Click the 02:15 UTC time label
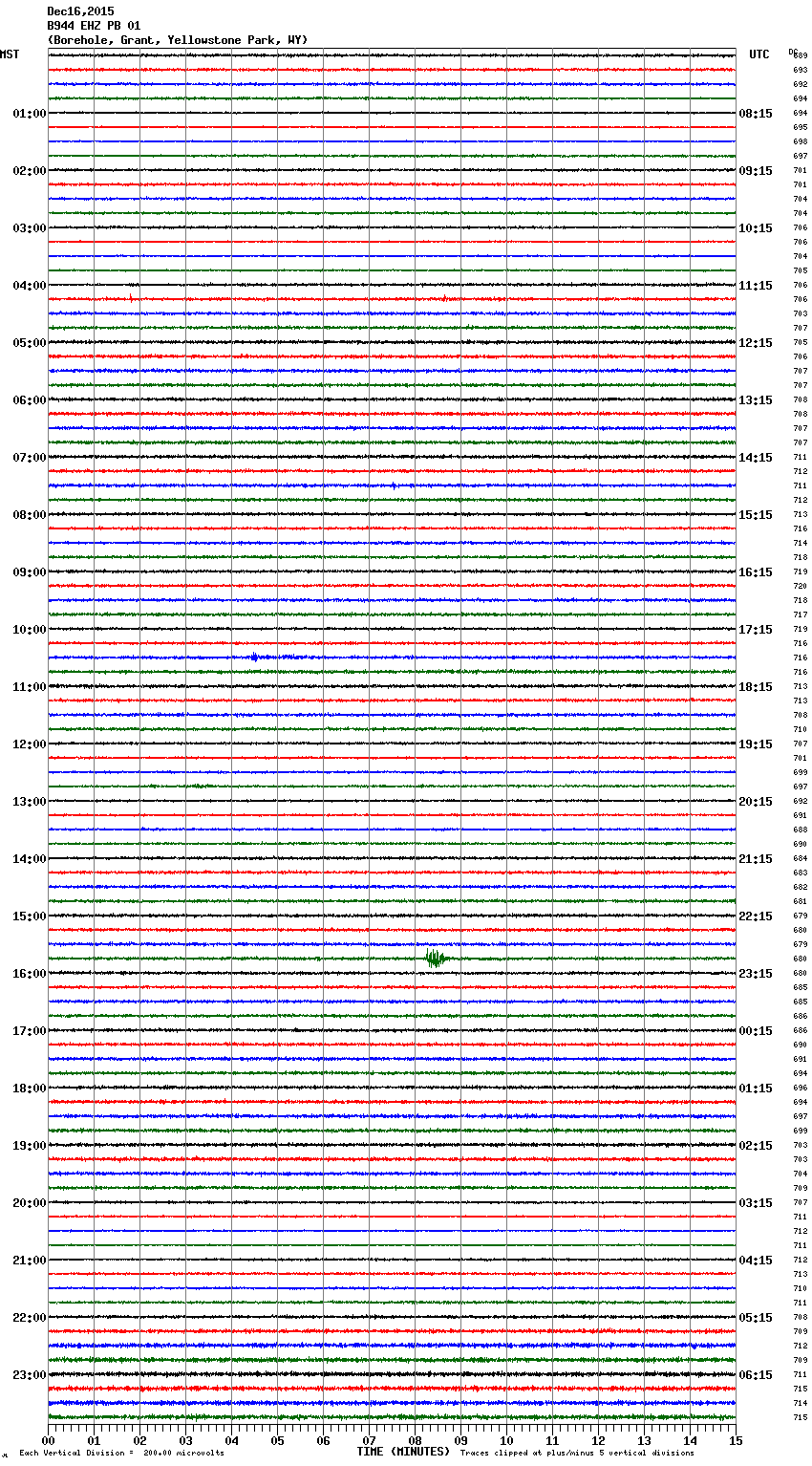Image resolution: width=812 pixels, height=1466 pixels. tap(756, 1146)
